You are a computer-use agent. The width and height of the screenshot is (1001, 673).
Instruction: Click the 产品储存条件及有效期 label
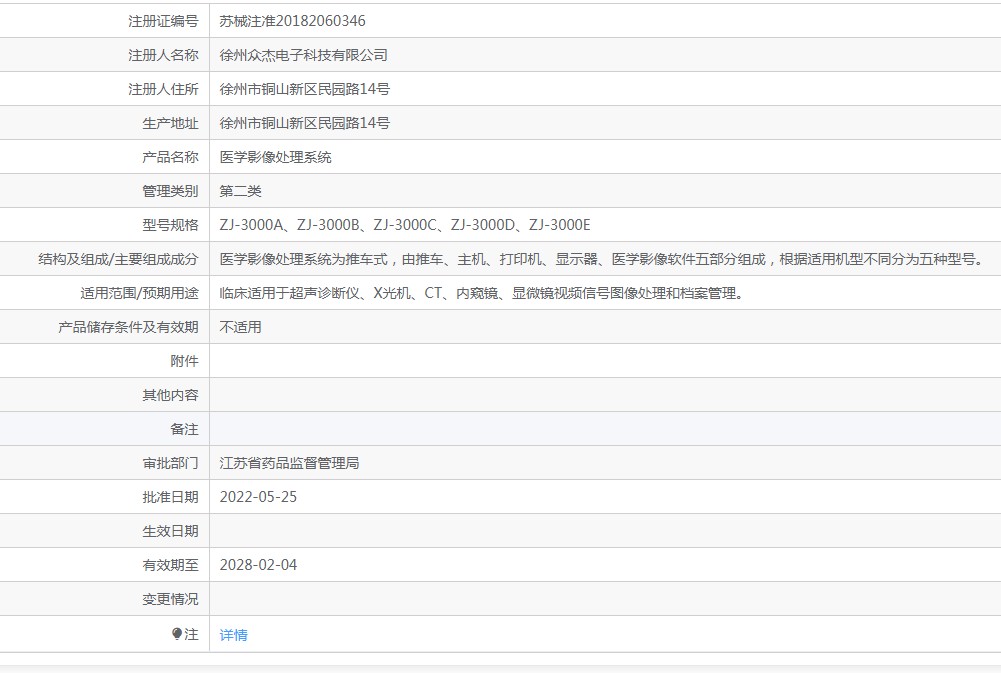pos(128,327)
